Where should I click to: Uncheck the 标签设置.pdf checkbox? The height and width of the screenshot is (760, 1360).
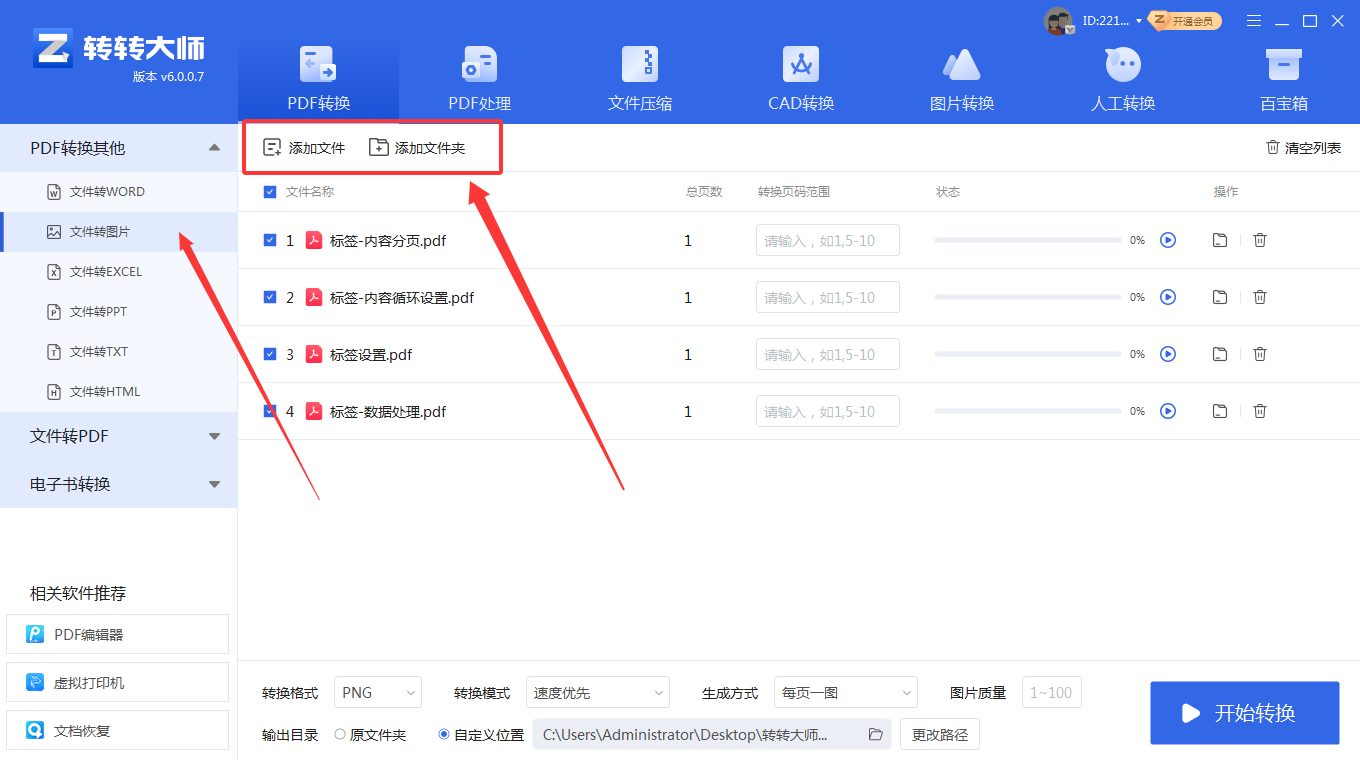coord(270,354)
